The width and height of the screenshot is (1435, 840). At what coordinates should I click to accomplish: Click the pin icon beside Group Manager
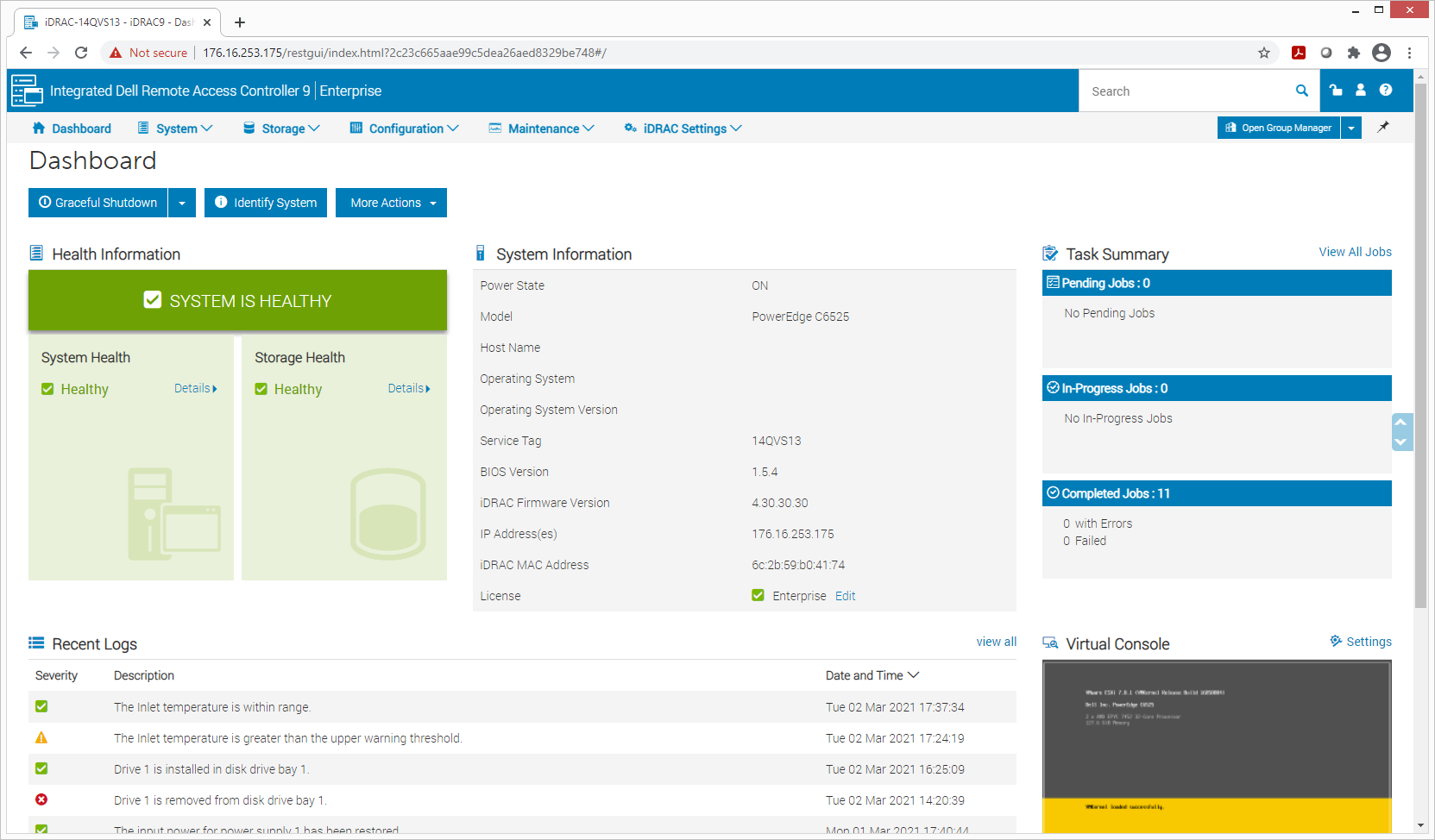point(1383,127)
